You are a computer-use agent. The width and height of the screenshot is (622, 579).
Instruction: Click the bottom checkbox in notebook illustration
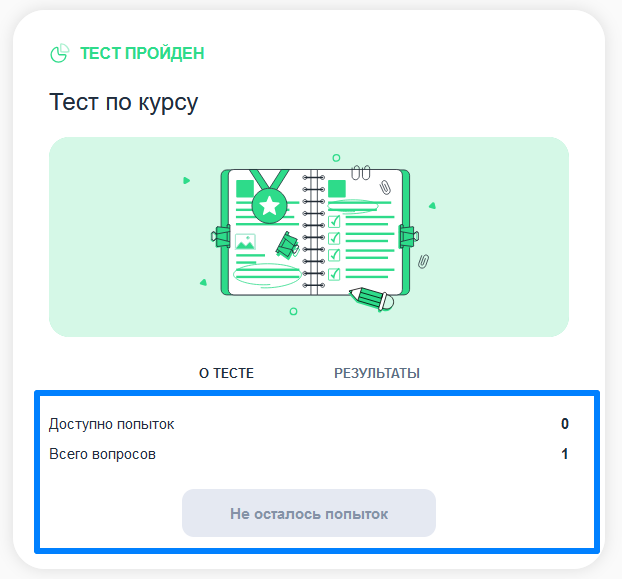click(334, 274)
